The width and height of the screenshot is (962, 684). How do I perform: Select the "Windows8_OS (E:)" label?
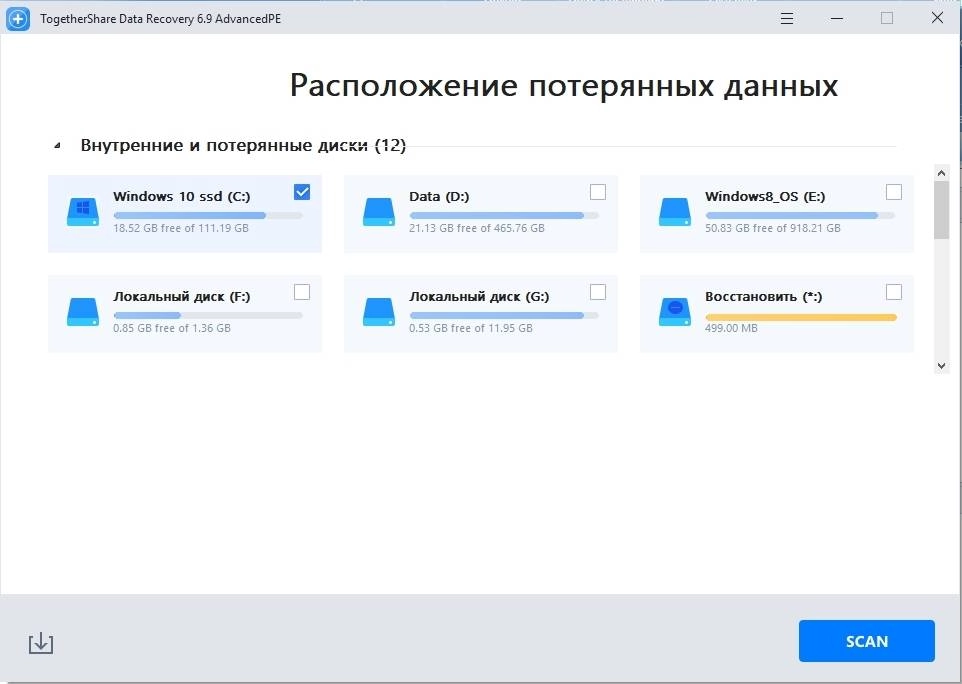765,196
